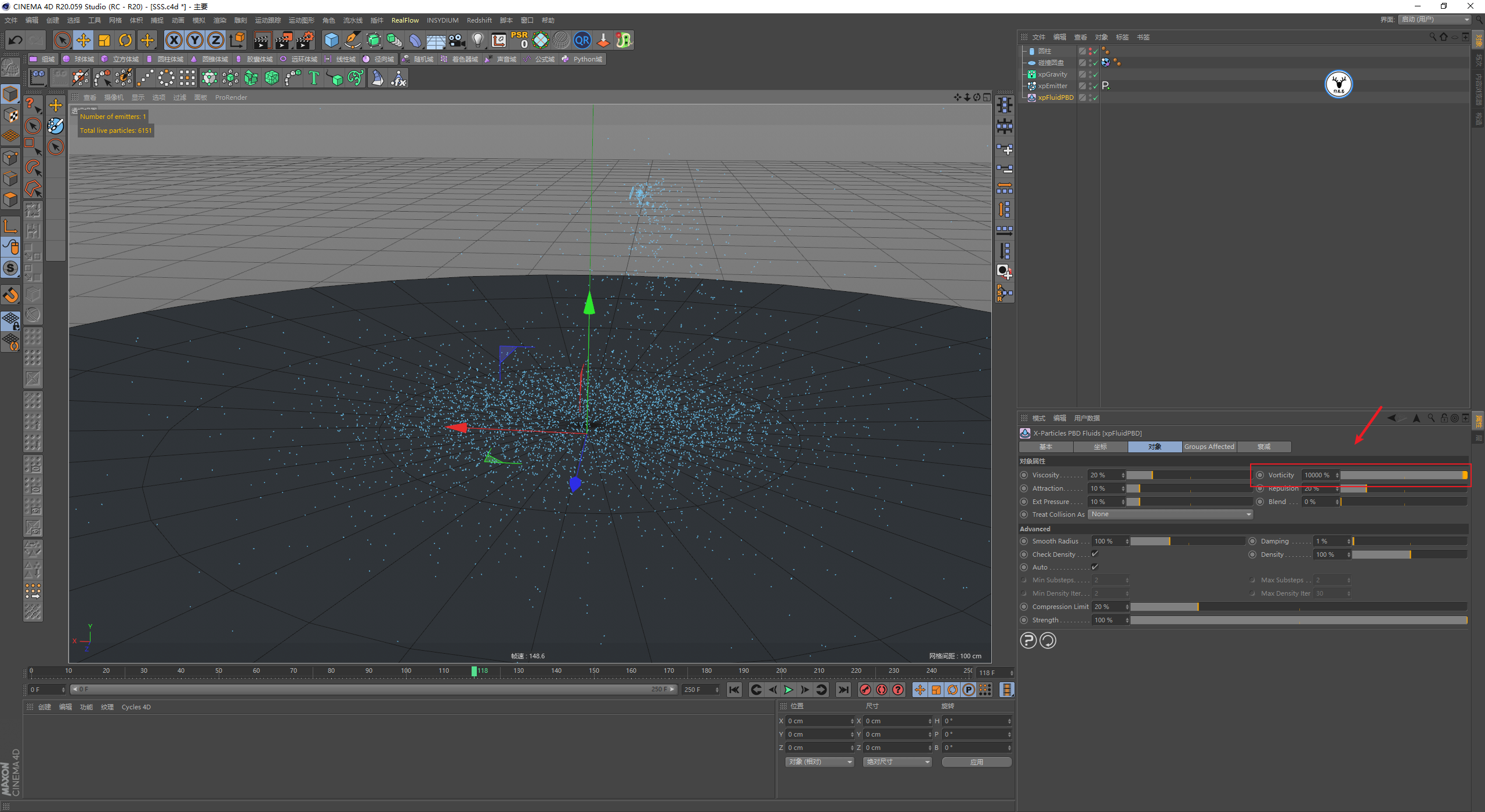Toggle the X axis lock icon

(173, 40)
